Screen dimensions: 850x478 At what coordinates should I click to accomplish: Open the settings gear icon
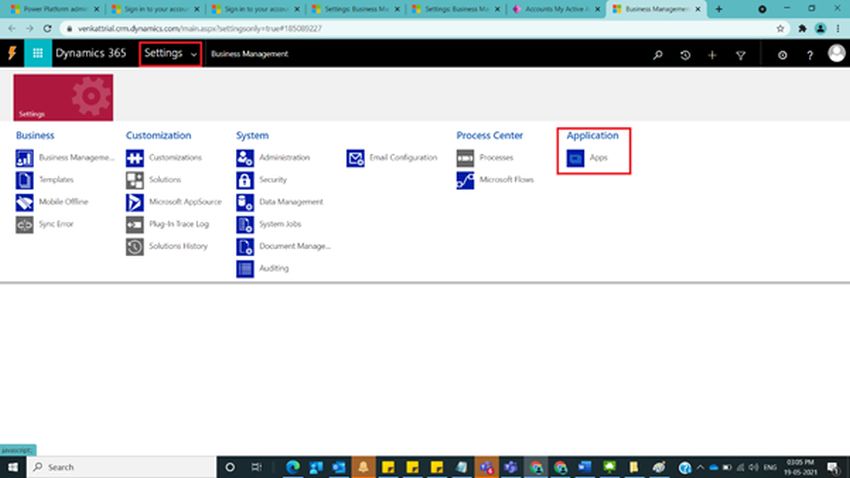[782, 55]
